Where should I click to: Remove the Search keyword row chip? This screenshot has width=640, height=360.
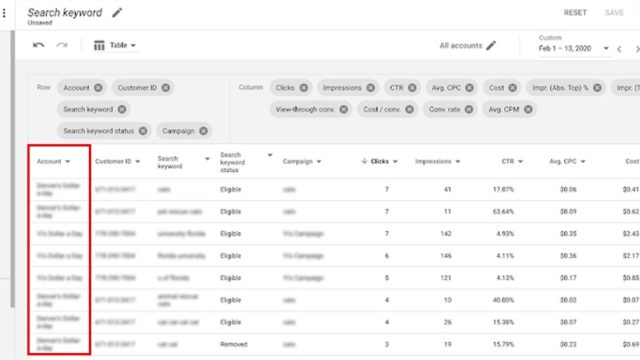pos(122,109)
